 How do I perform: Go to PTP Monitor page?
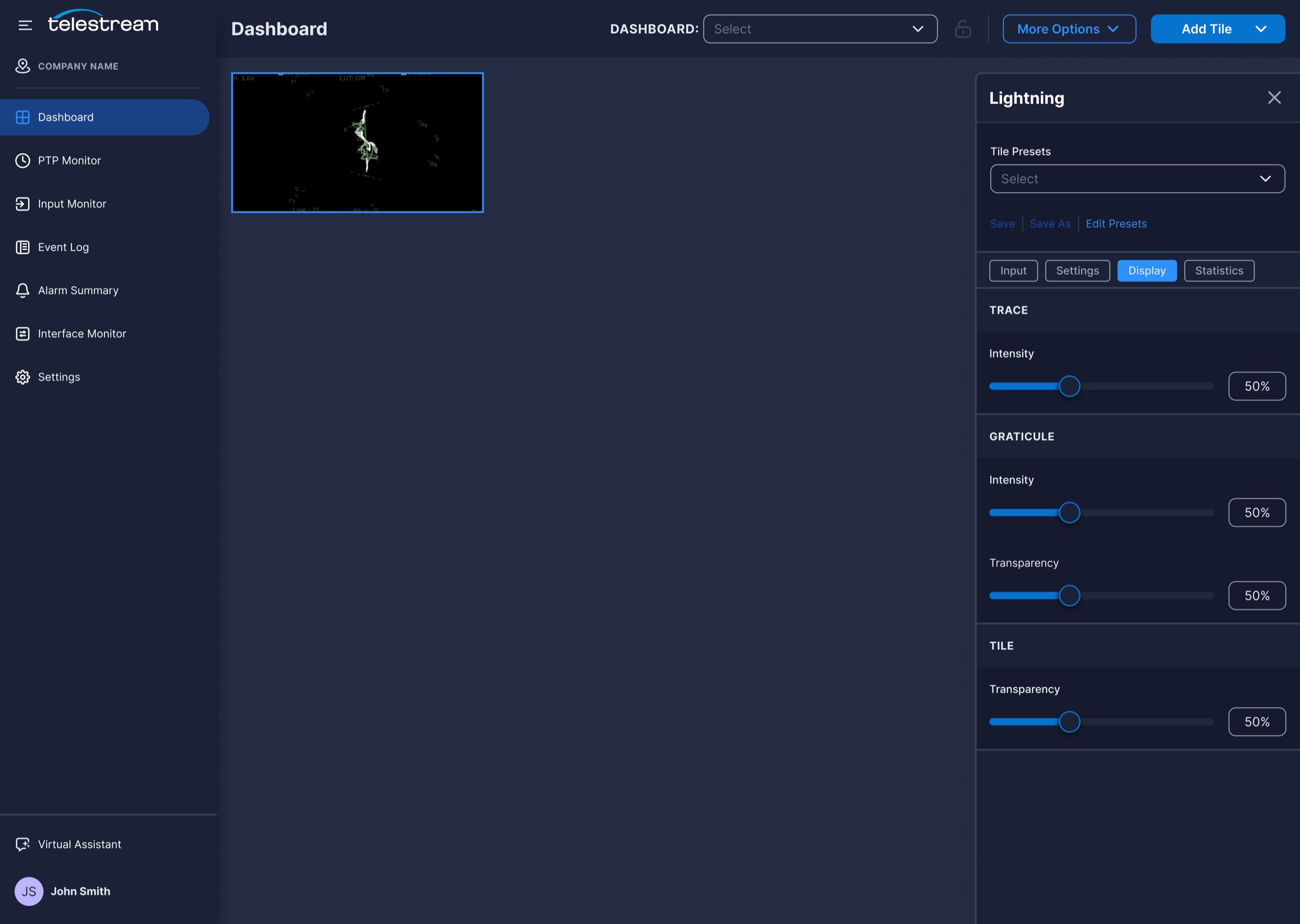69,160
